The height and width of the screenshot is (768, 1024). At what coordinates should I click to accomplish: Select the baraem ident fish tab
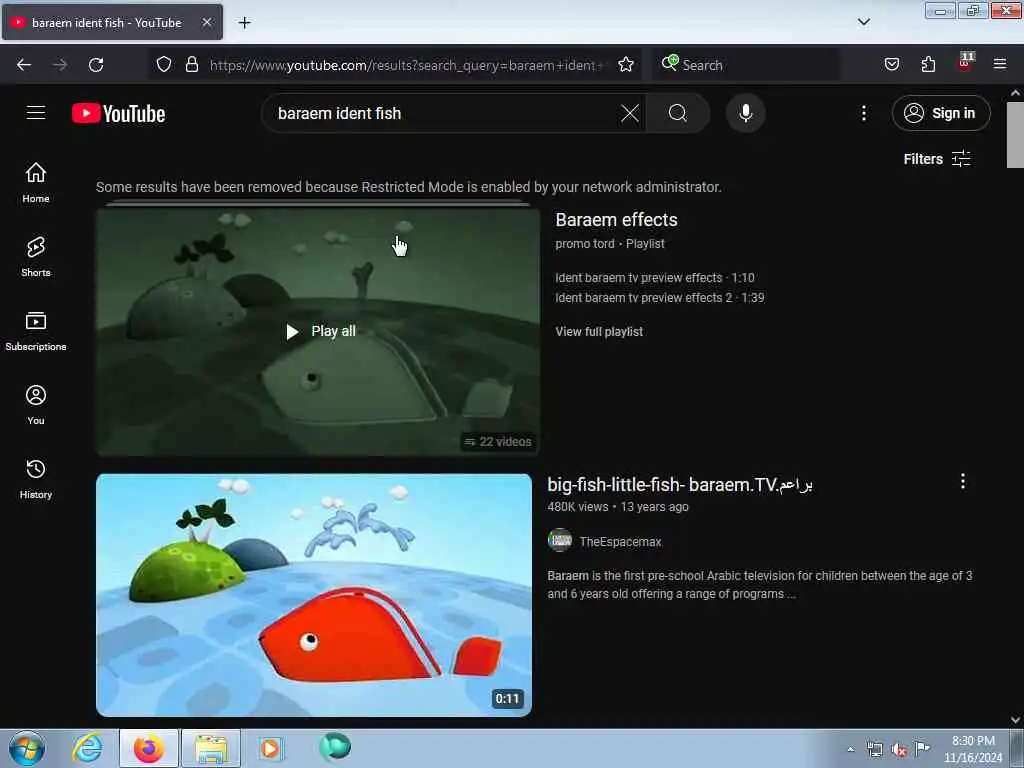pos(112,22)
